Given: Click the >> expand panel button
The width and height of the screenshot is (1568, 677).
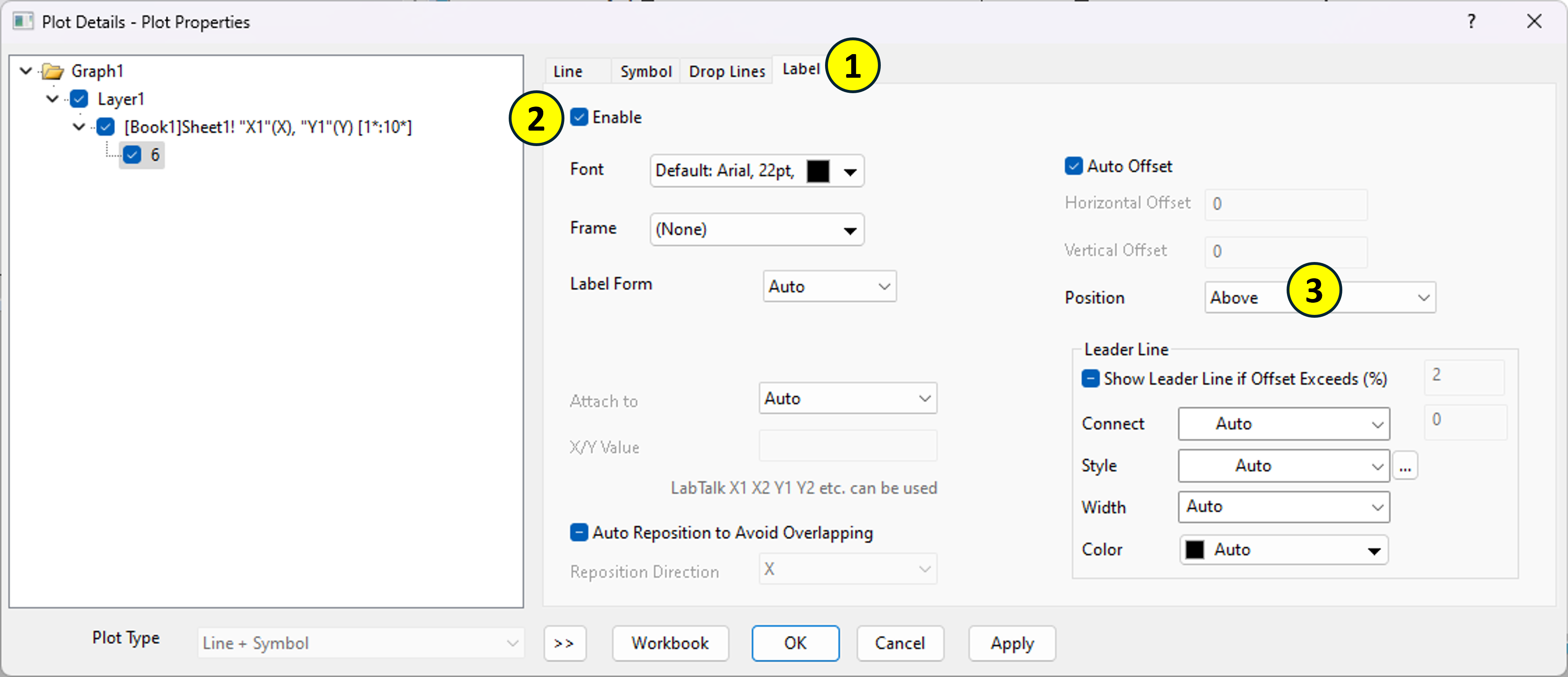Looking at the screenshot, I should click(x=564, y=643).
